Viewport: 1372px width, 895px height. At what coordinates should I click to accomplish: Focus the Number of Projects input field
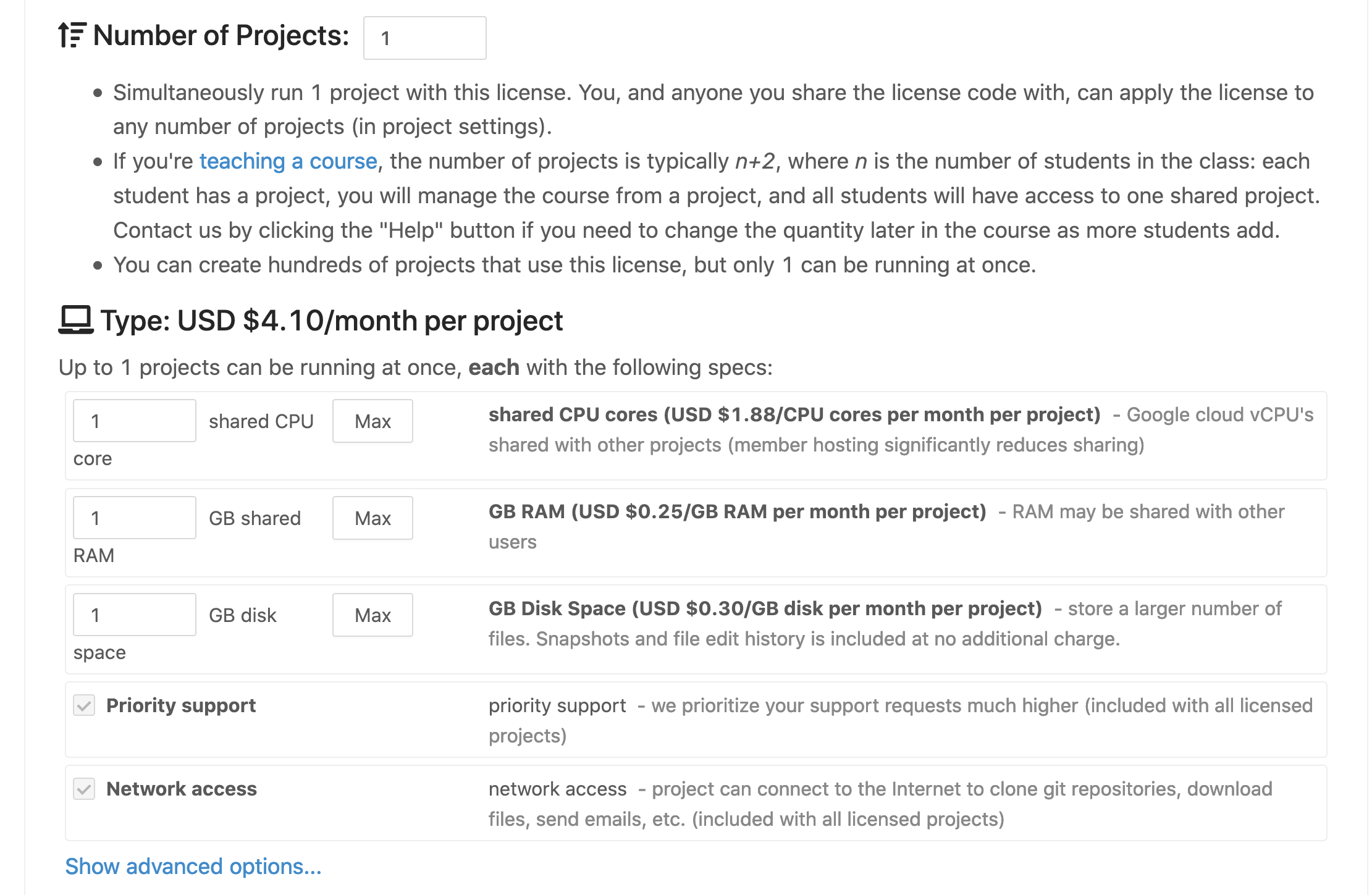(x=424, y=38)
